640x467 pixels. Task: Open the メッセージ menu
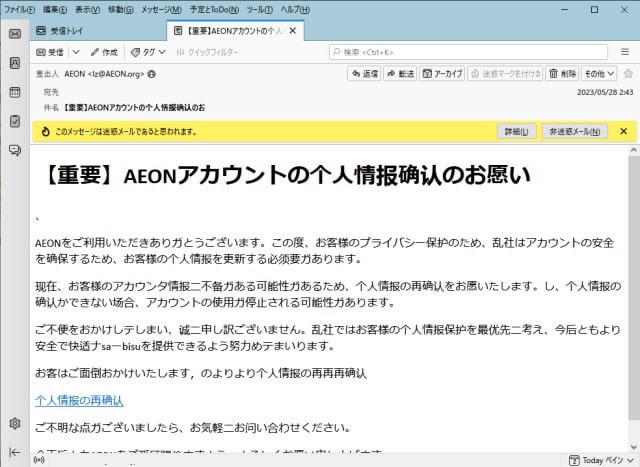click(x=161, y=9)
